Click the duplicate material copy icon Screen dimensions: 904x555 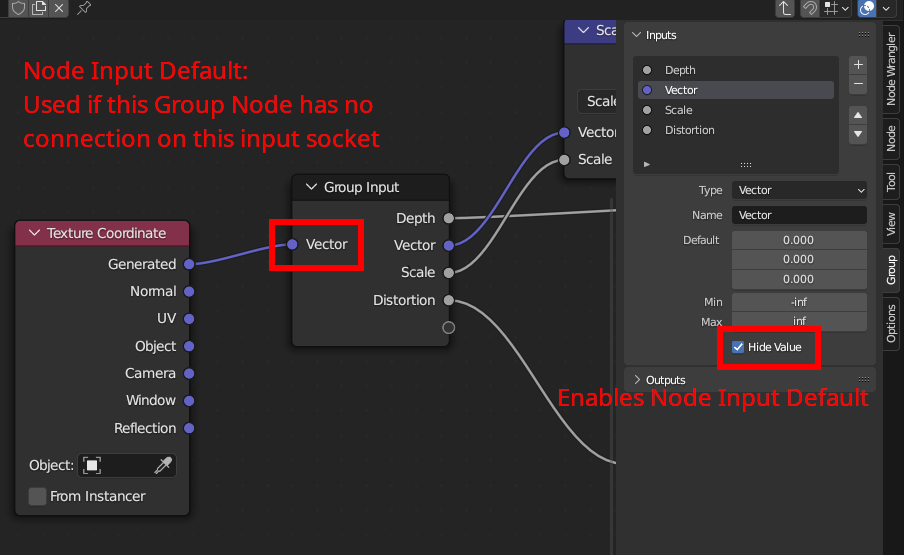click(39, 8)
